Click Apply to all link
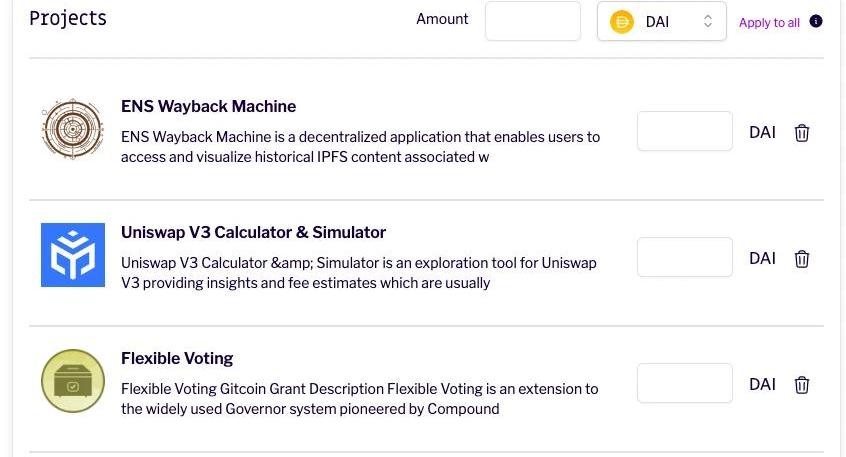This screenshot has height=457, width=846. pos(769,23)
